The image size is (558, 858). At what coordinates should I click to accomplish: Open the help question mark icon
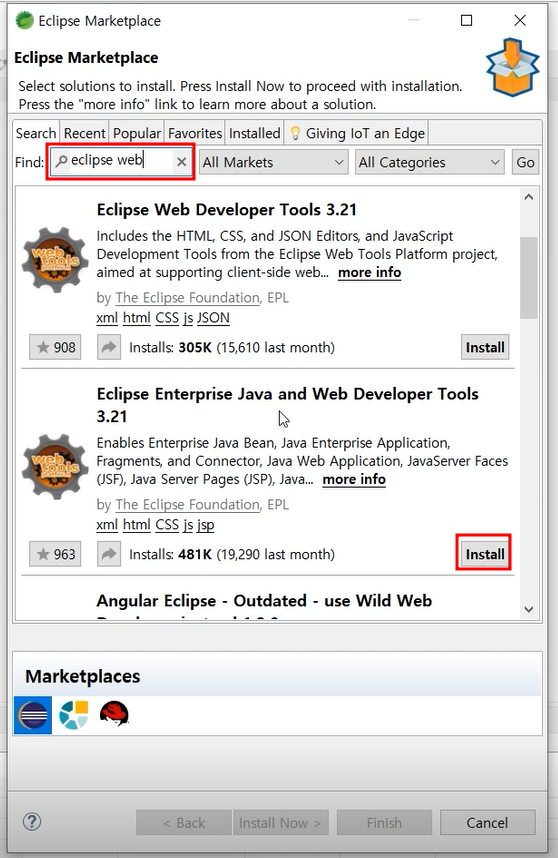tap(32, 821)
